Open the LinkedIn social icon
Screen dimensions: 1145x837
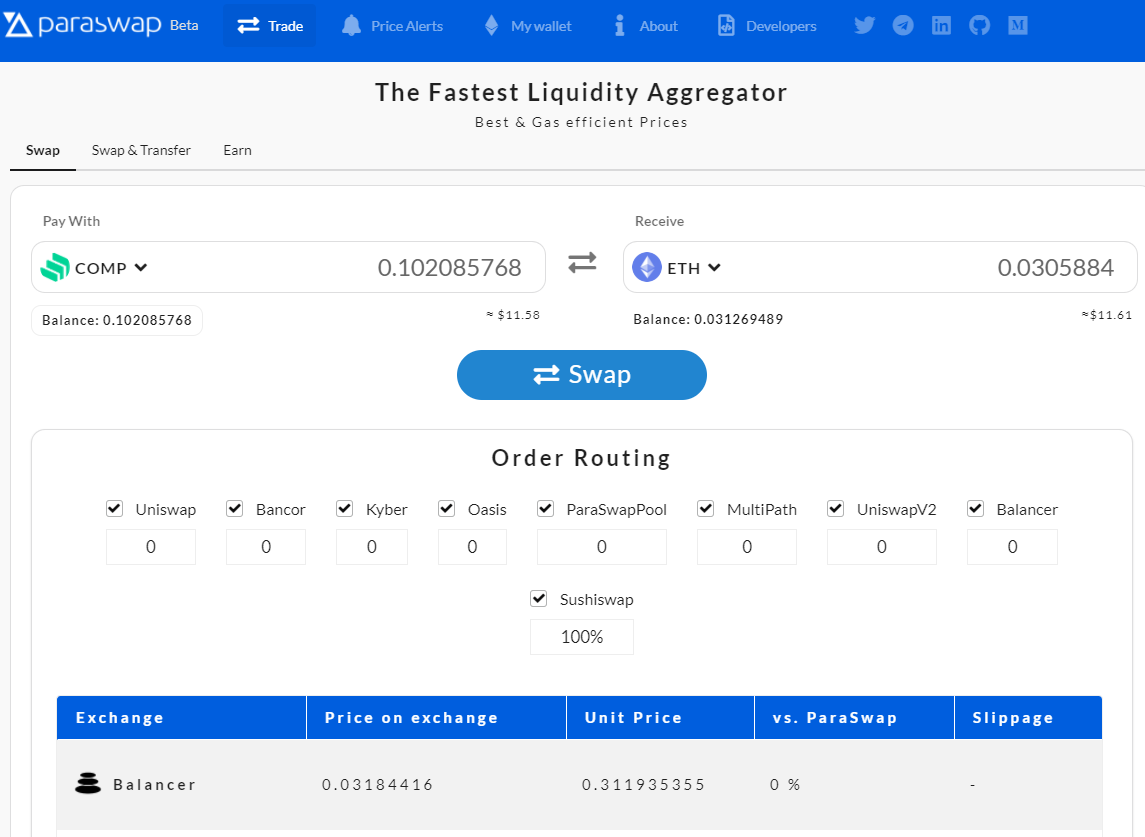pos(941,26)
